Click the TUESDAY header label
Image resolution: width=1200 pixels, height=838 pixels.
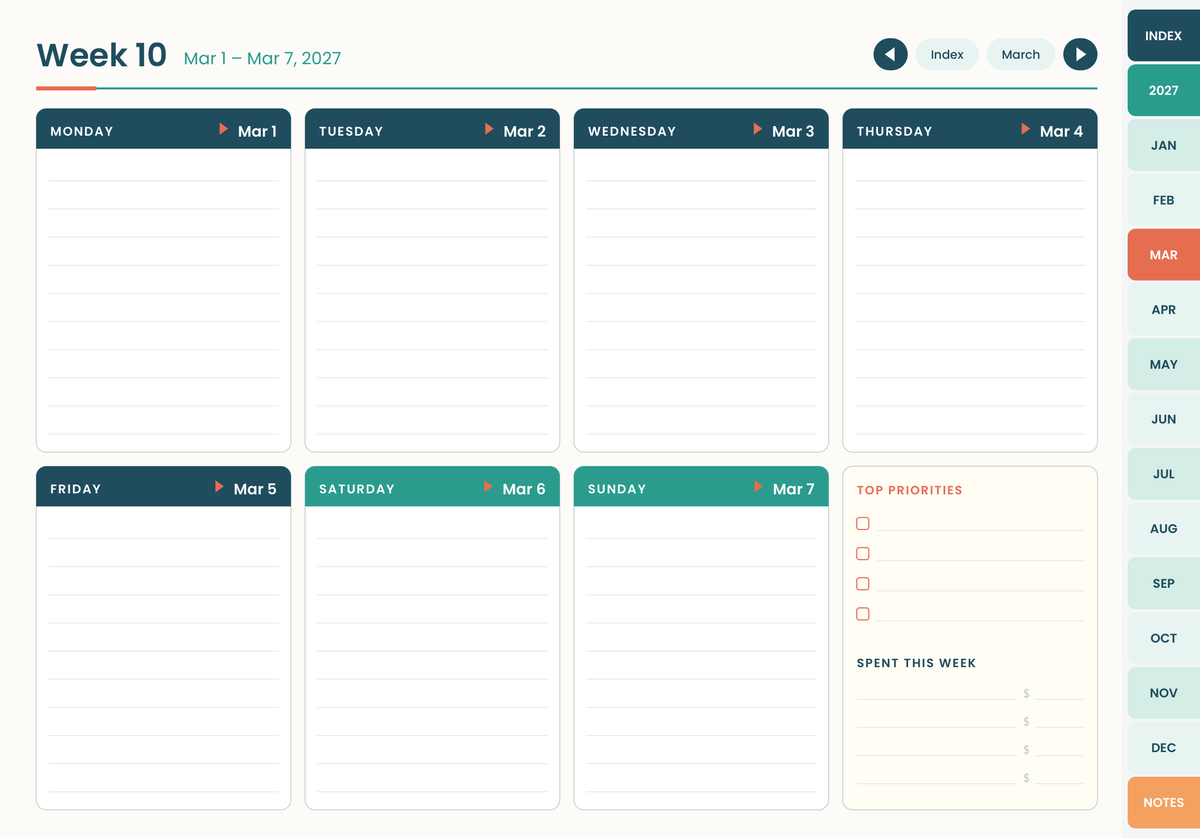click(x=351, y=131)
